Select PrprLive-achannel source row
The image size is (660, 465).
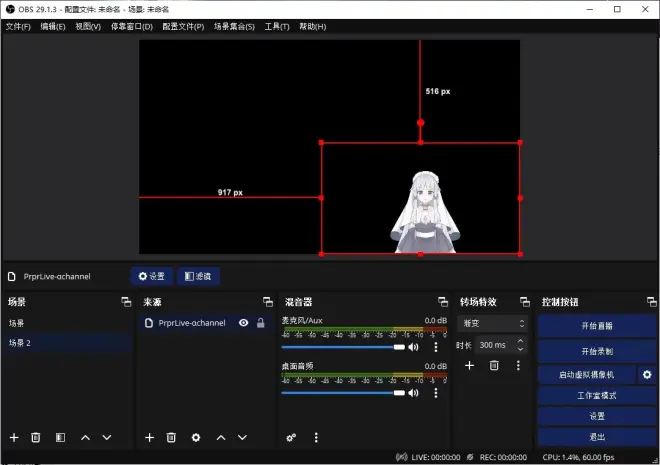[205, 323]
